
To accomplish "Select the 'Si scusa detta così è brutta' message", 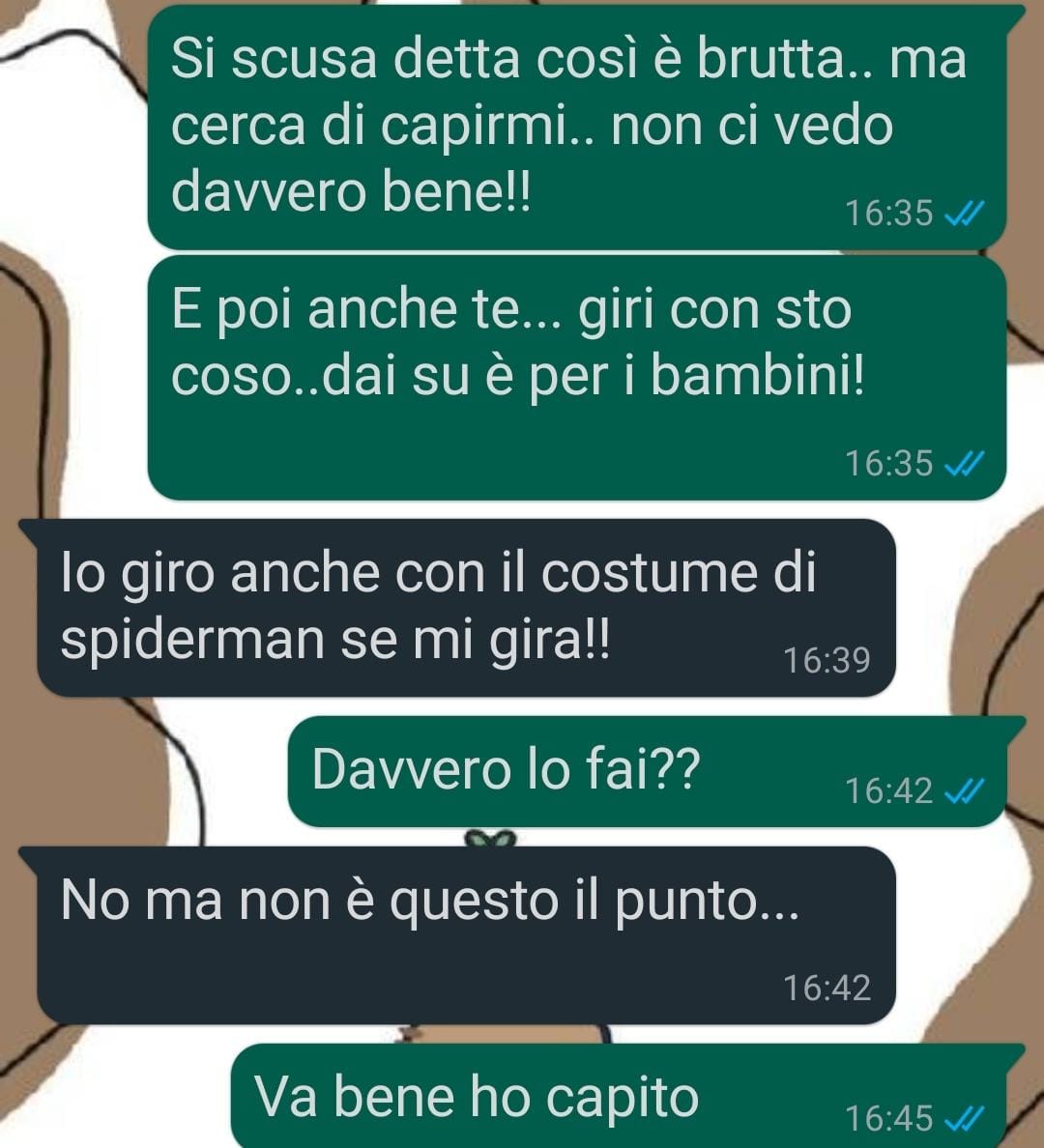I will pyautogui.click(x=577, y=127).
